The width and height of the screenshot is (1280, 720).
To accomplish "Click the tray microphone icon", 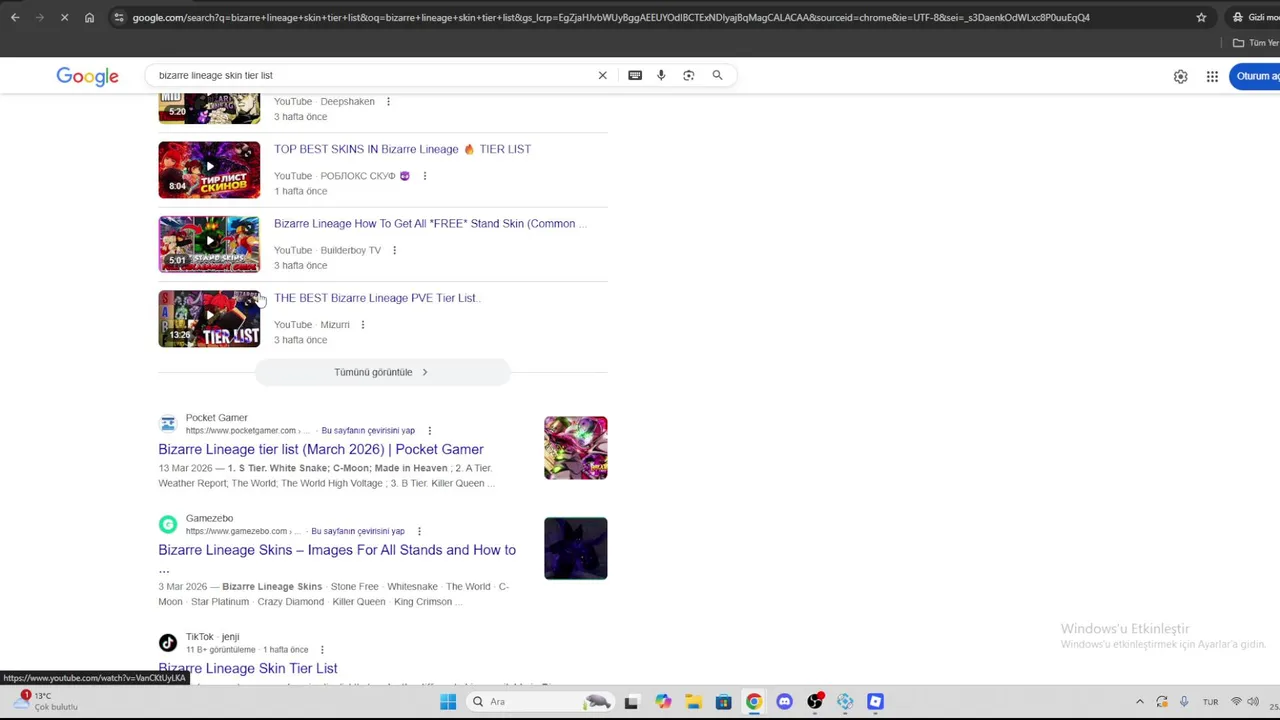I will 1184,702.
